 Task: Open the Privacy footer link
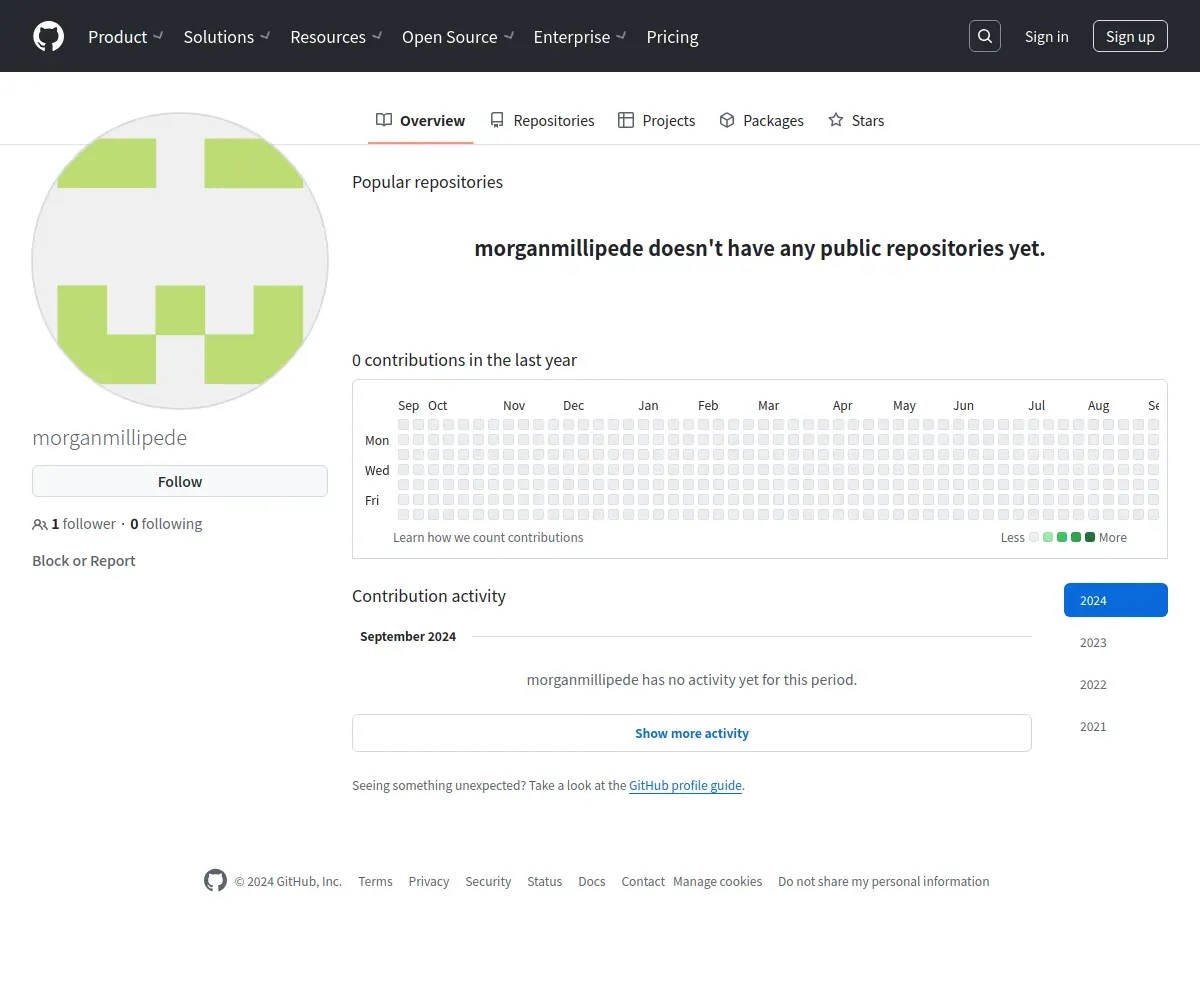click(429, 881)
